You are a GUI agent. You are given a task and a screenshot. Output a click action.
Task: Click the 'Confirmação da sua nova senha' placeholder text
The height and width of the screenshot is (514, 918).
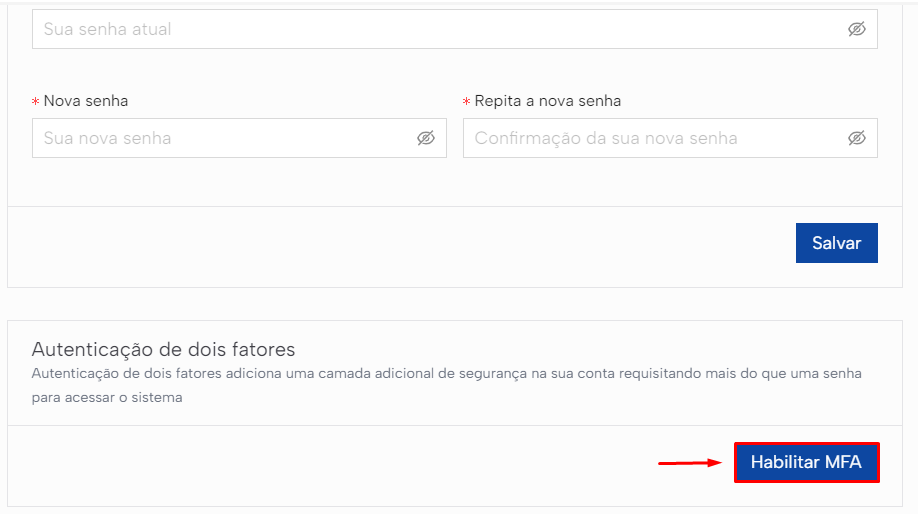click(x=606, y=138)
